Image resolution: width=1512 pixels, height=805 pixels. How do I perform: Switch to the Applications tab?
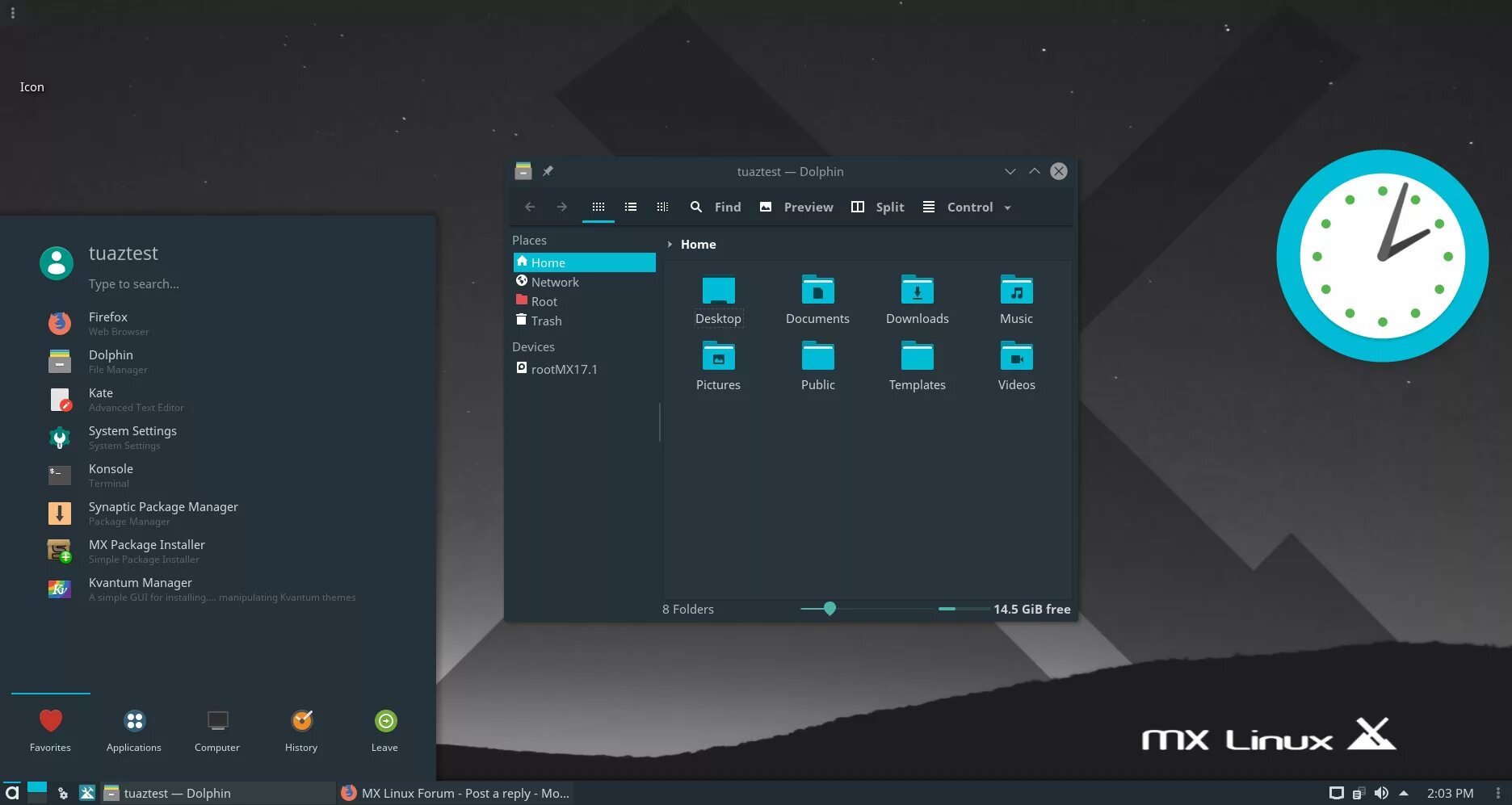click(134, 730)
